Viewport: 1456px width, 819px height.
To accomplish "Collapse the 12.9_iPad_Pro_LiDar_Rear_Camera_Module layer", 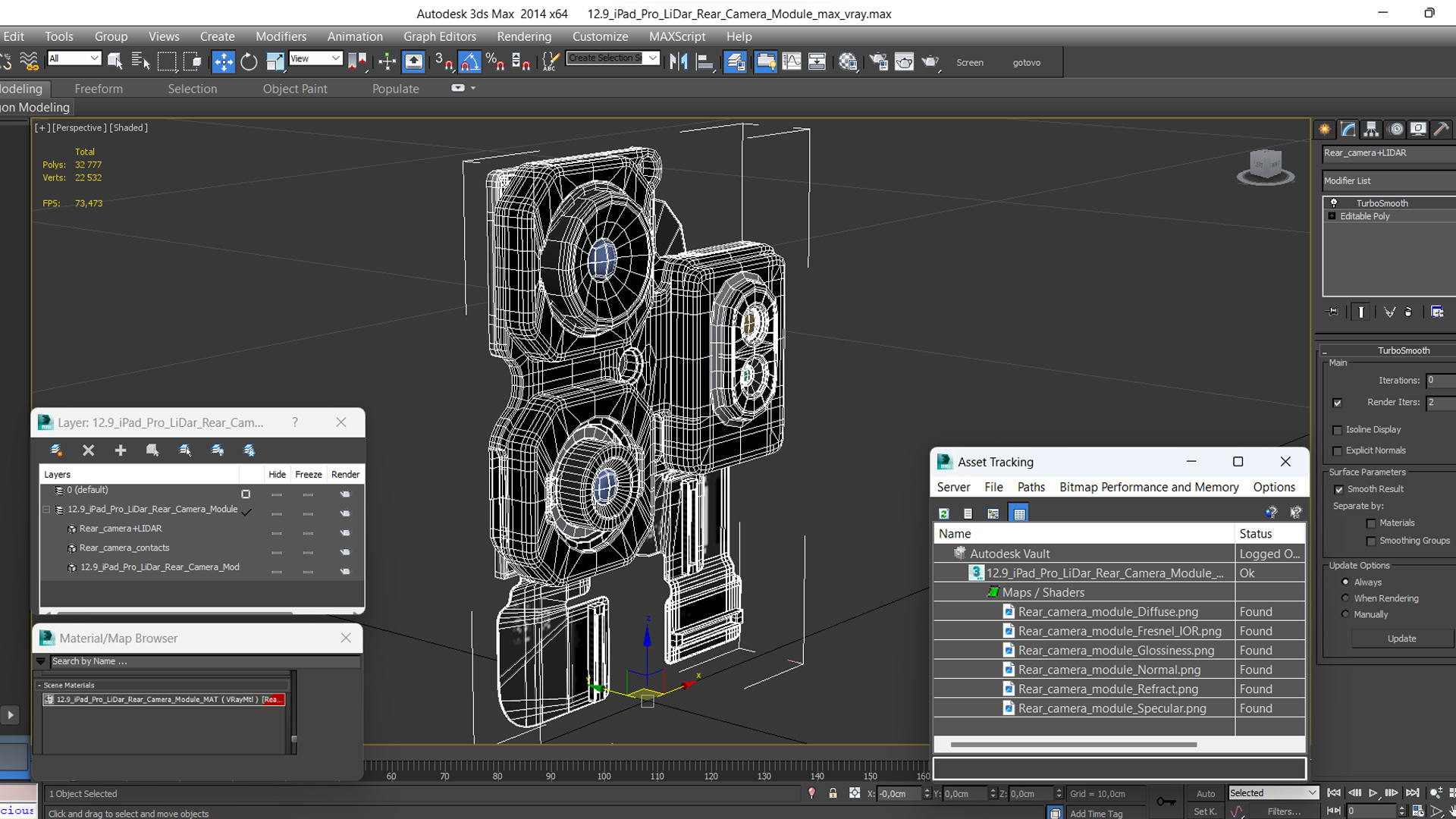I will (x=46, y=510).
